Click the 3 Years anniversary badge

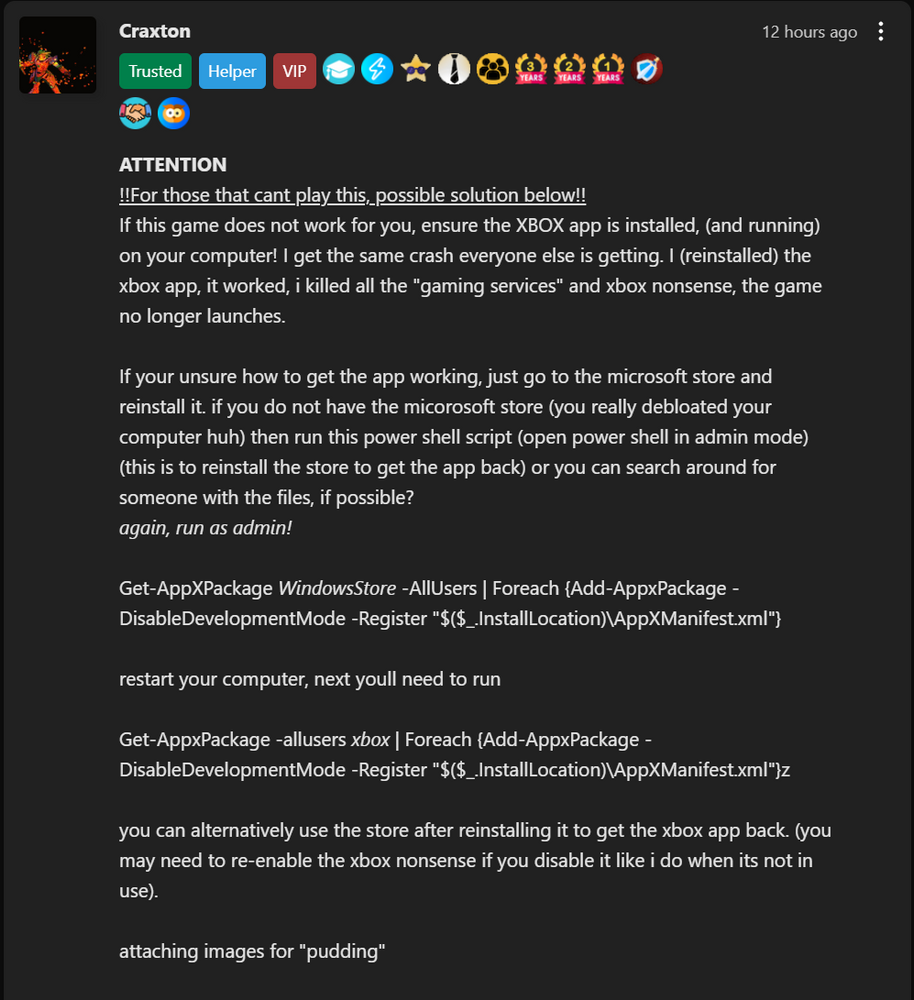(531, 69)
